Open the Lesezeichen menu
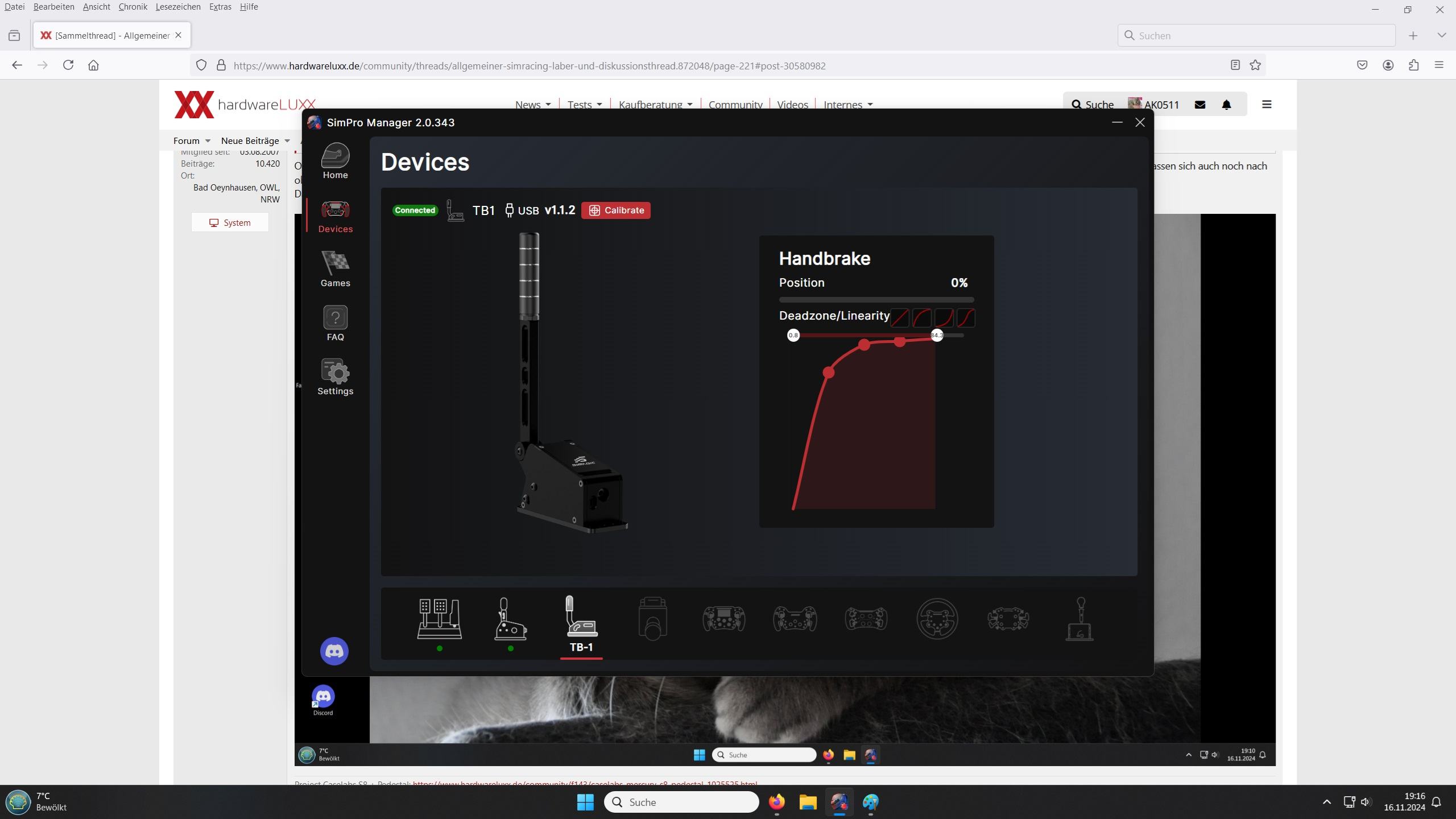 pyautogui.click(x=178, y=7)
